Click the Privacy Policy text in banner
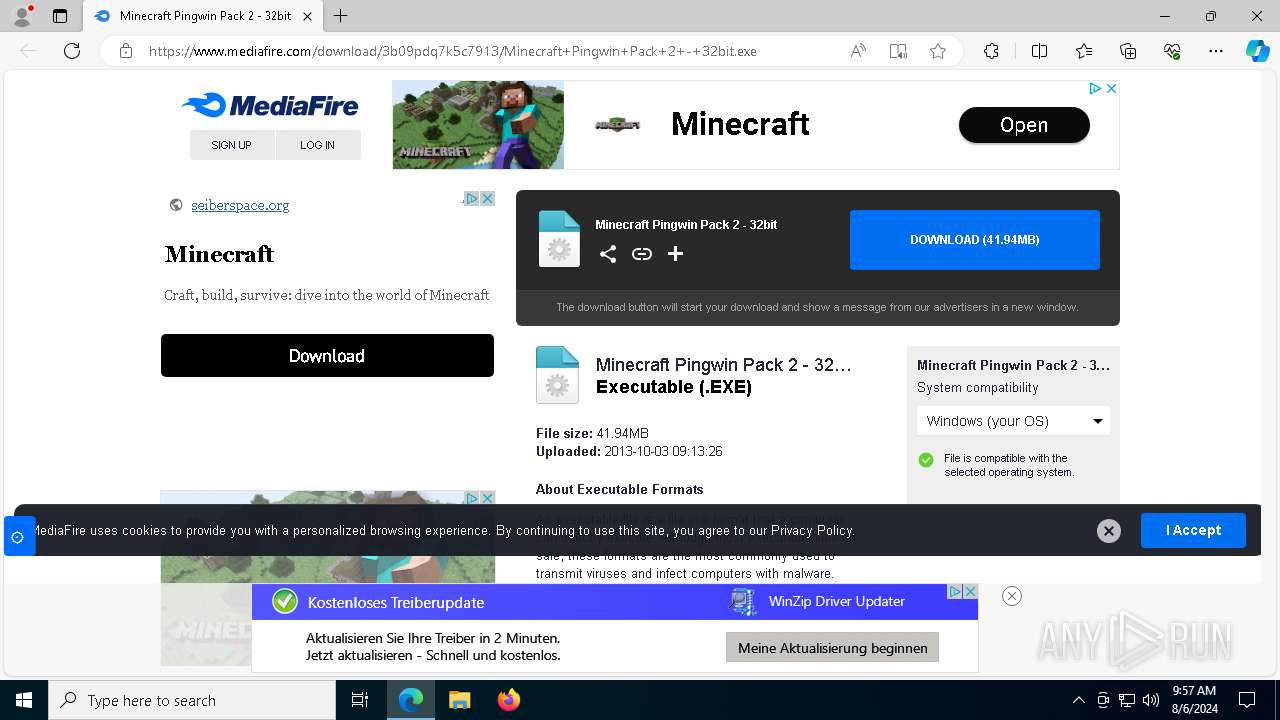 pos(812,531)
